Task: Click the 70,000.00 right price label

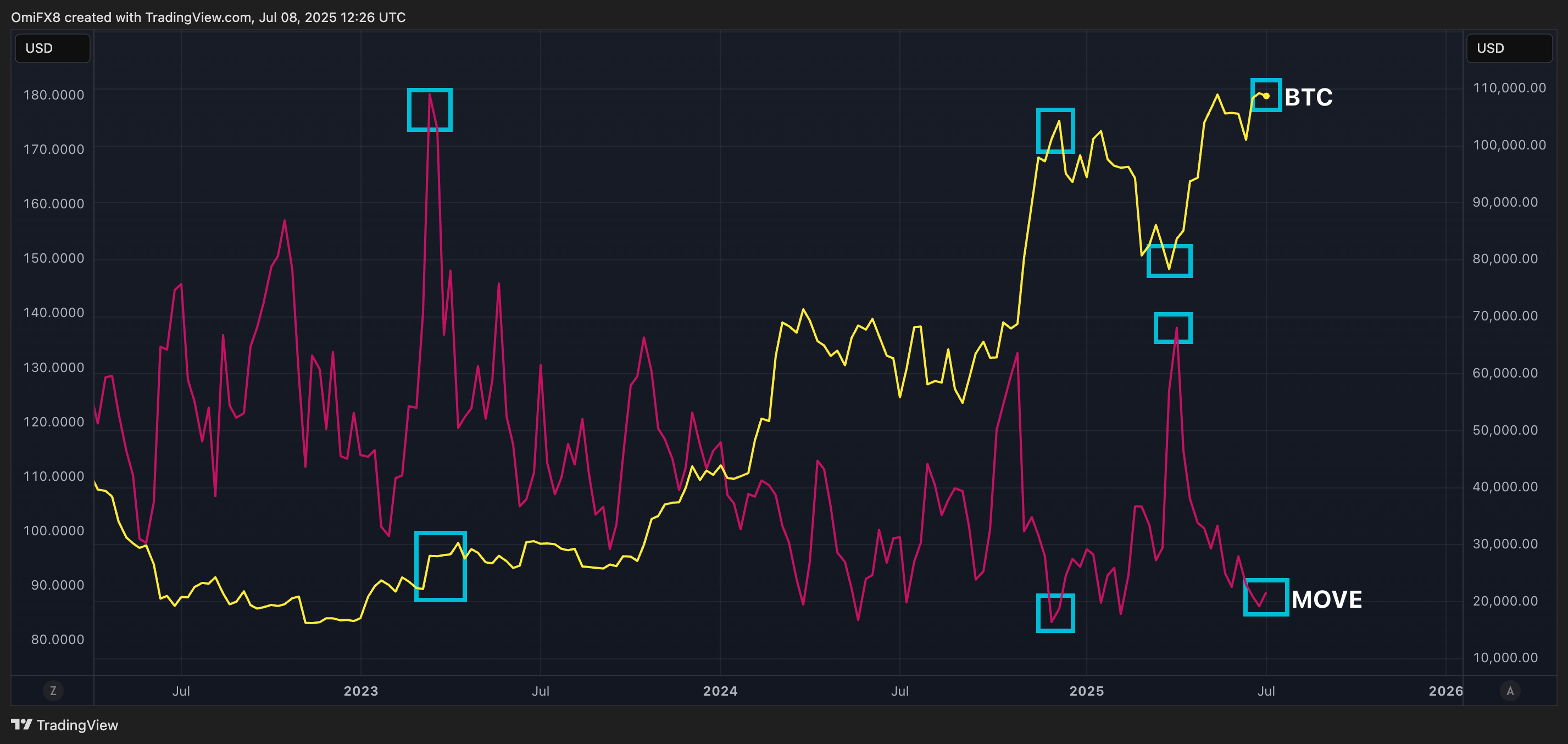Action: 1505,315
